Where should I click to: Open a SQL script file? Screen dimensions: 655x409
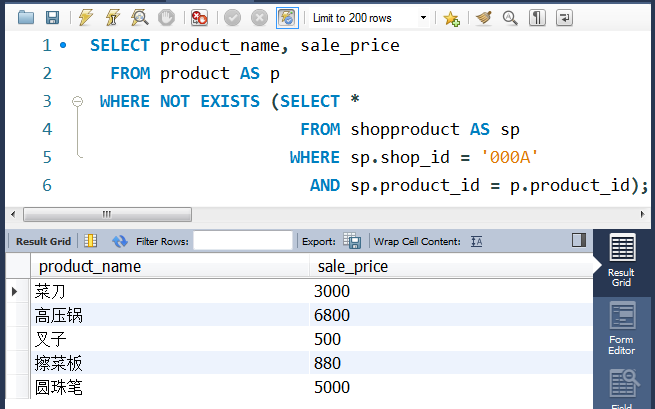pos(26,18)
